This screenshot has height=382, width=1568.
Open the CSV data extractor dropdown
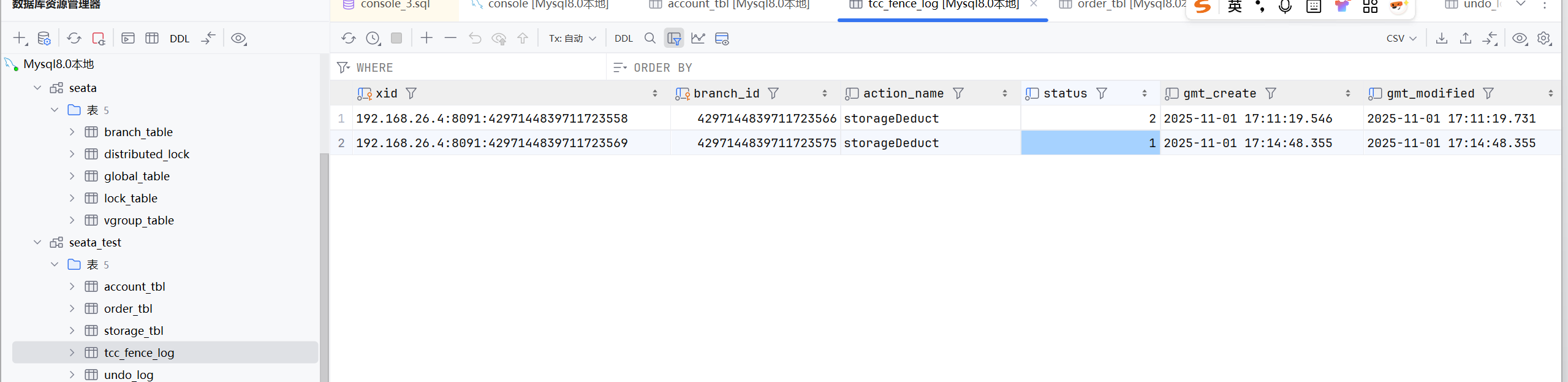click(1402, 38)
